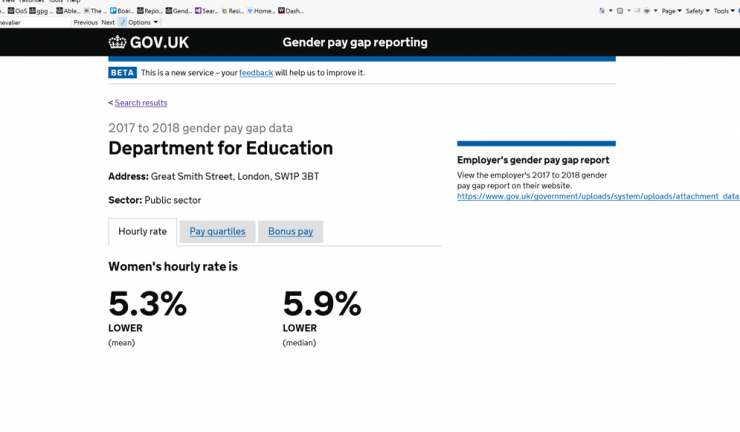The image size is (740, 432).
Task: Expand the Page dropdown menu
Action: pos(672,11)
